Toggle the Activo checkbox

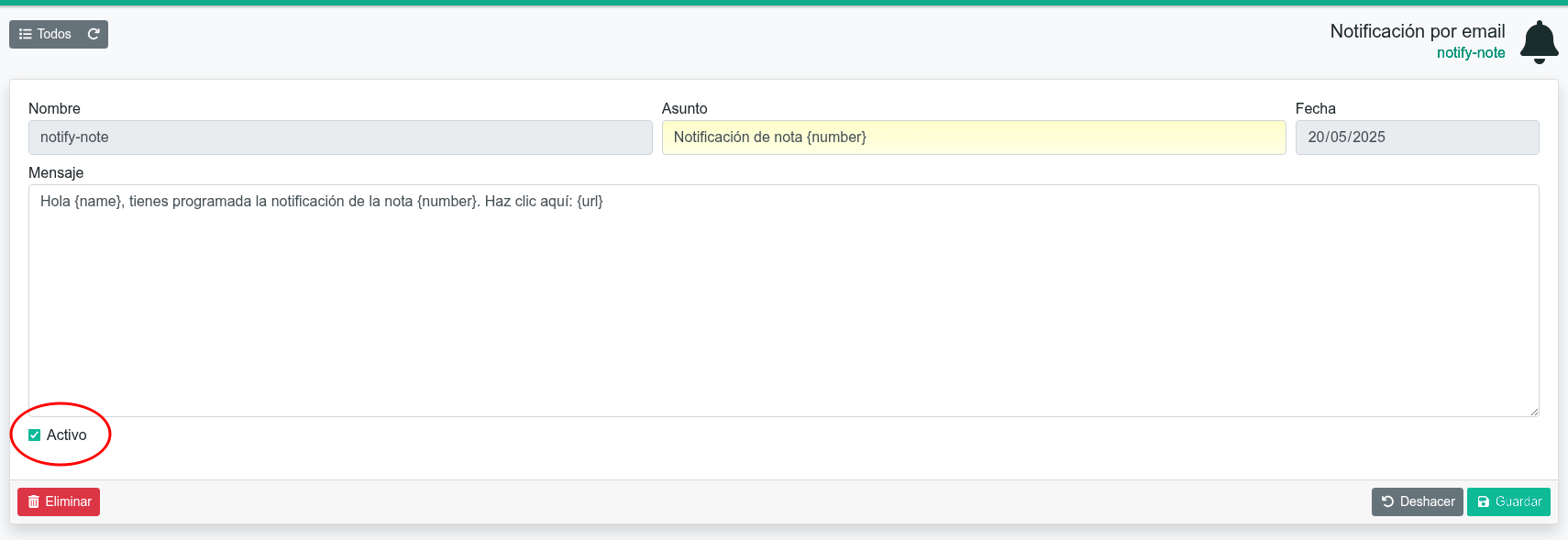point(35,435)
